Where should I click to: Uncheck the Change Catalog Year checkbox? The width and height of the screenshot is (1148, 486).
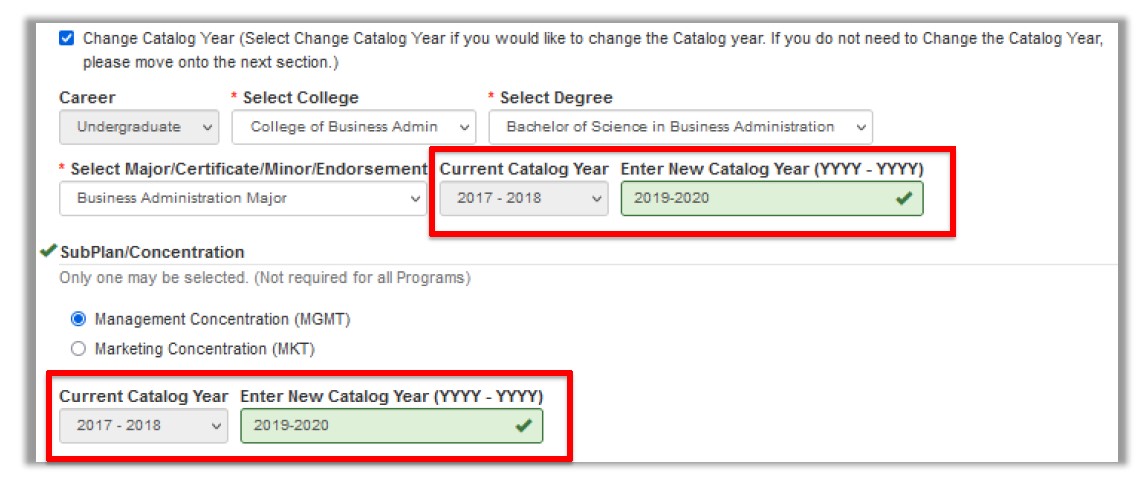coord(67,39)
